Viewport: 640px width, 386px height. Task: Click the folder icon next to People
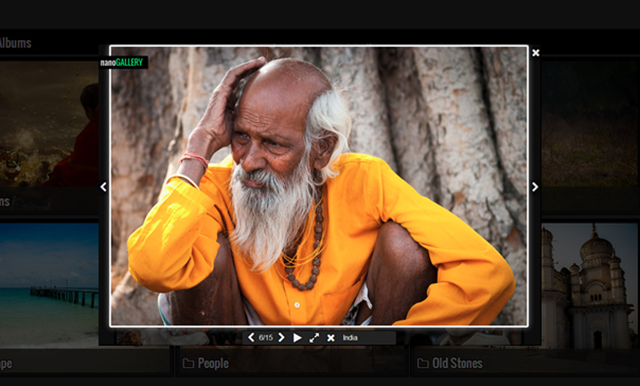tap(188, 363)
